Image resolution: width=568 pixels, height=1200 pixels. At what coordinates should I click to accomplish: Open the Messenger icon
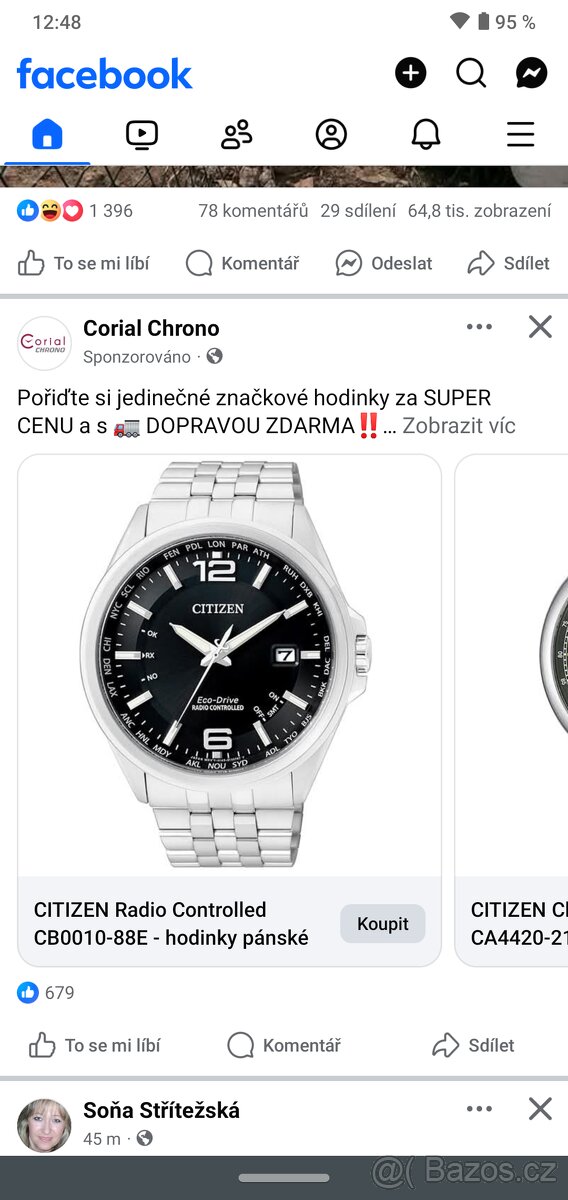[x=531, y=73]
